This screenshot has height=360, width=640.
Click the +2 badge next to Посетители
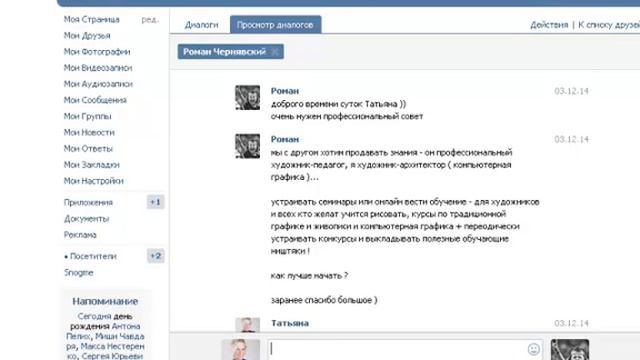tap(156, 256)
